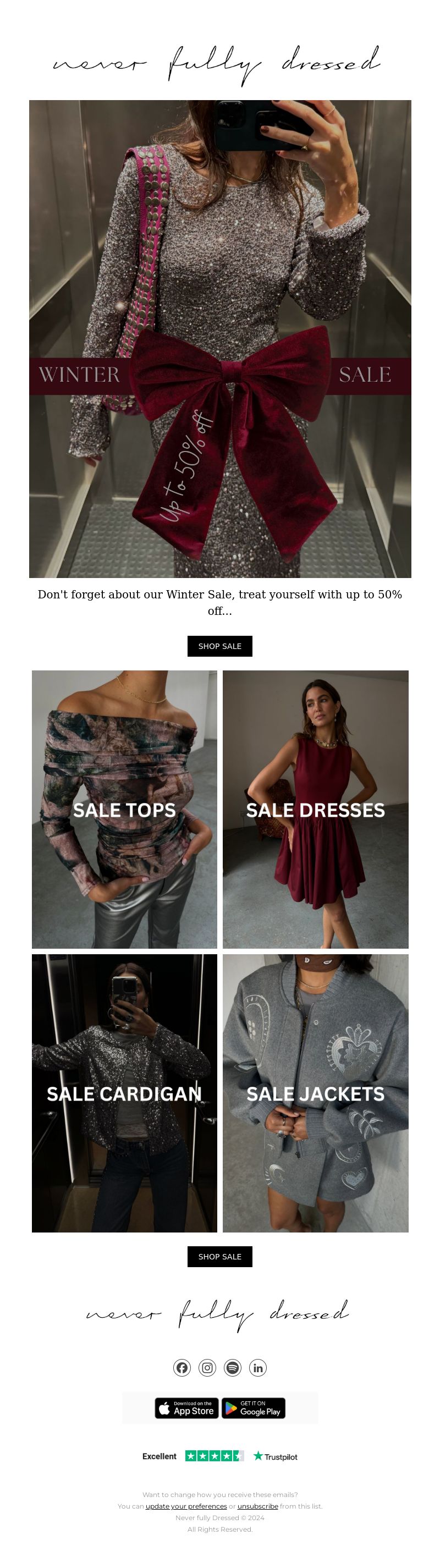440x1568 pixels.
Task: Open the Spotify social icon
Action: 233,1368
